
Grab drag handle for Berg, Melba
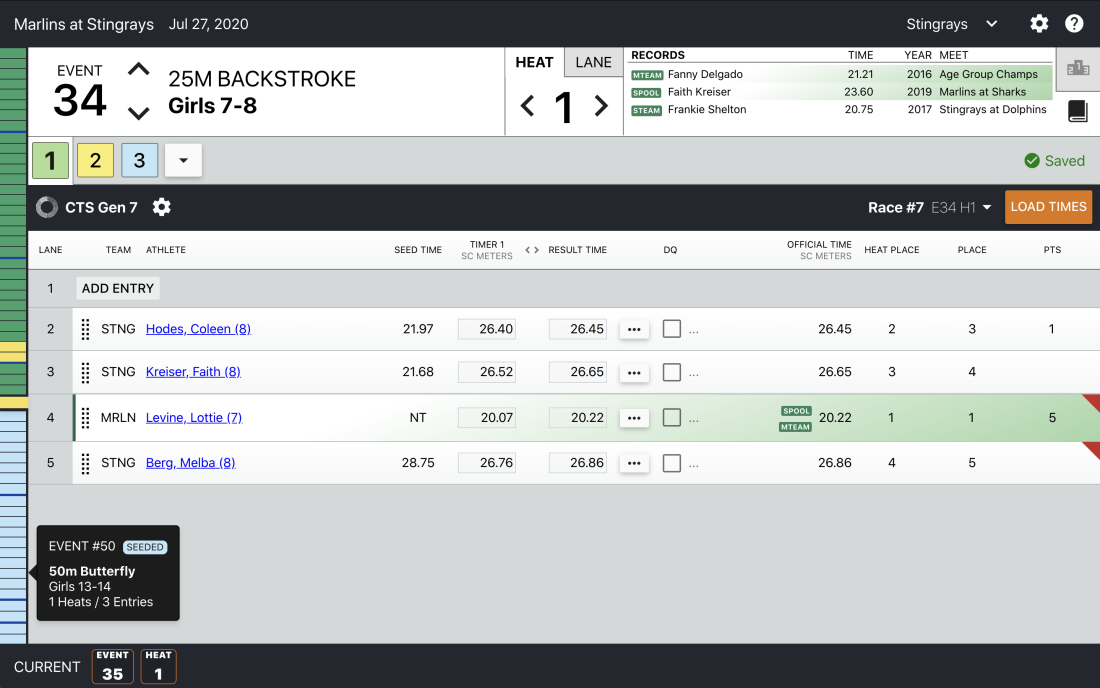click(x=86, y=463)
